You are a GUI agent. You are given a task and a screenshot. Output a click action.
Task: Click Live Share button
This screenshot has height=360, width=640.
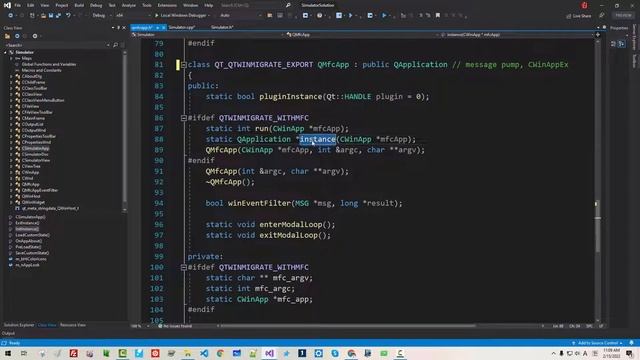pyautogui.click(x=579, y=16)
